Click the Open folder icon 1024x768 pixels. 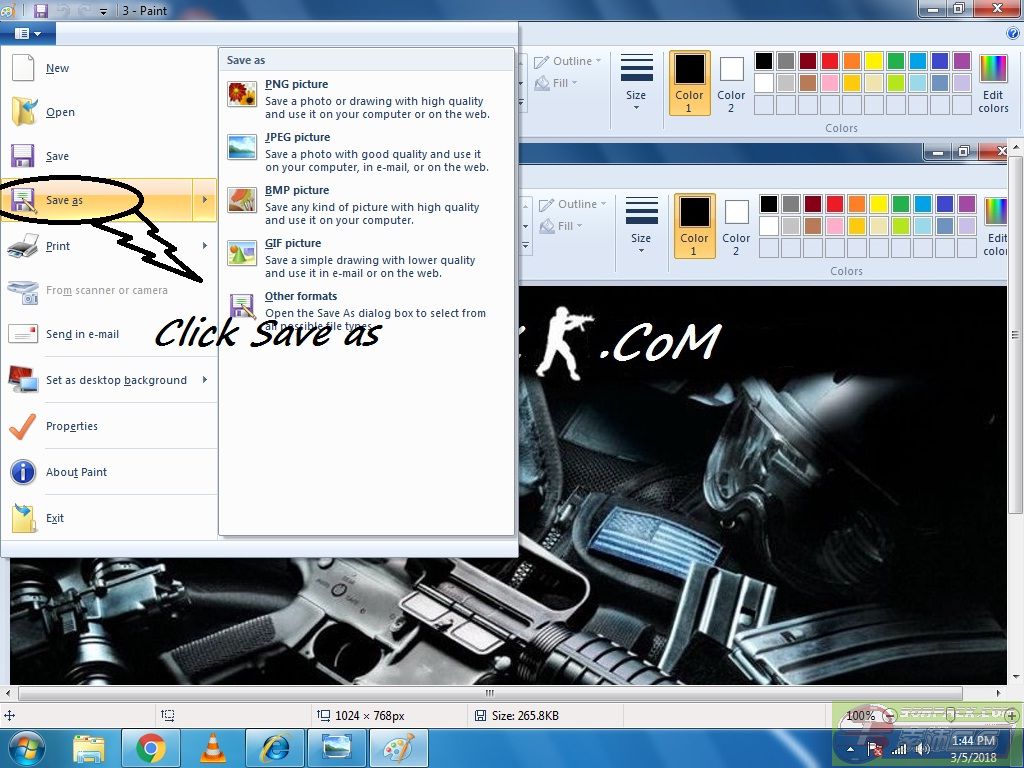coord(24,112)
